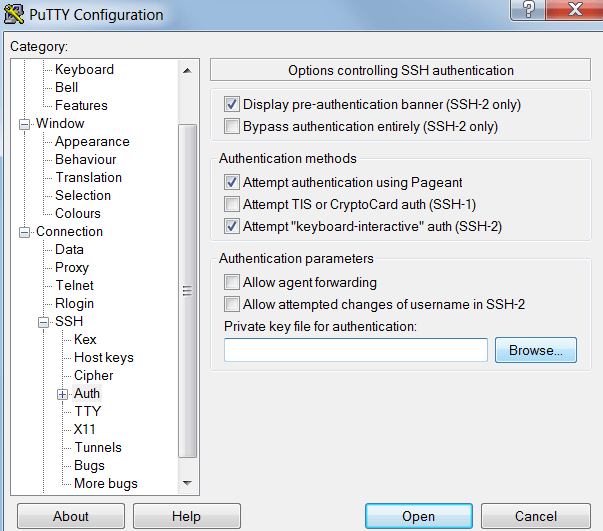Viewport: 603px width, 531px height.
Task: Click the category list scrollbar thumb
Action: pyautogui.click(x=187, y=291)
